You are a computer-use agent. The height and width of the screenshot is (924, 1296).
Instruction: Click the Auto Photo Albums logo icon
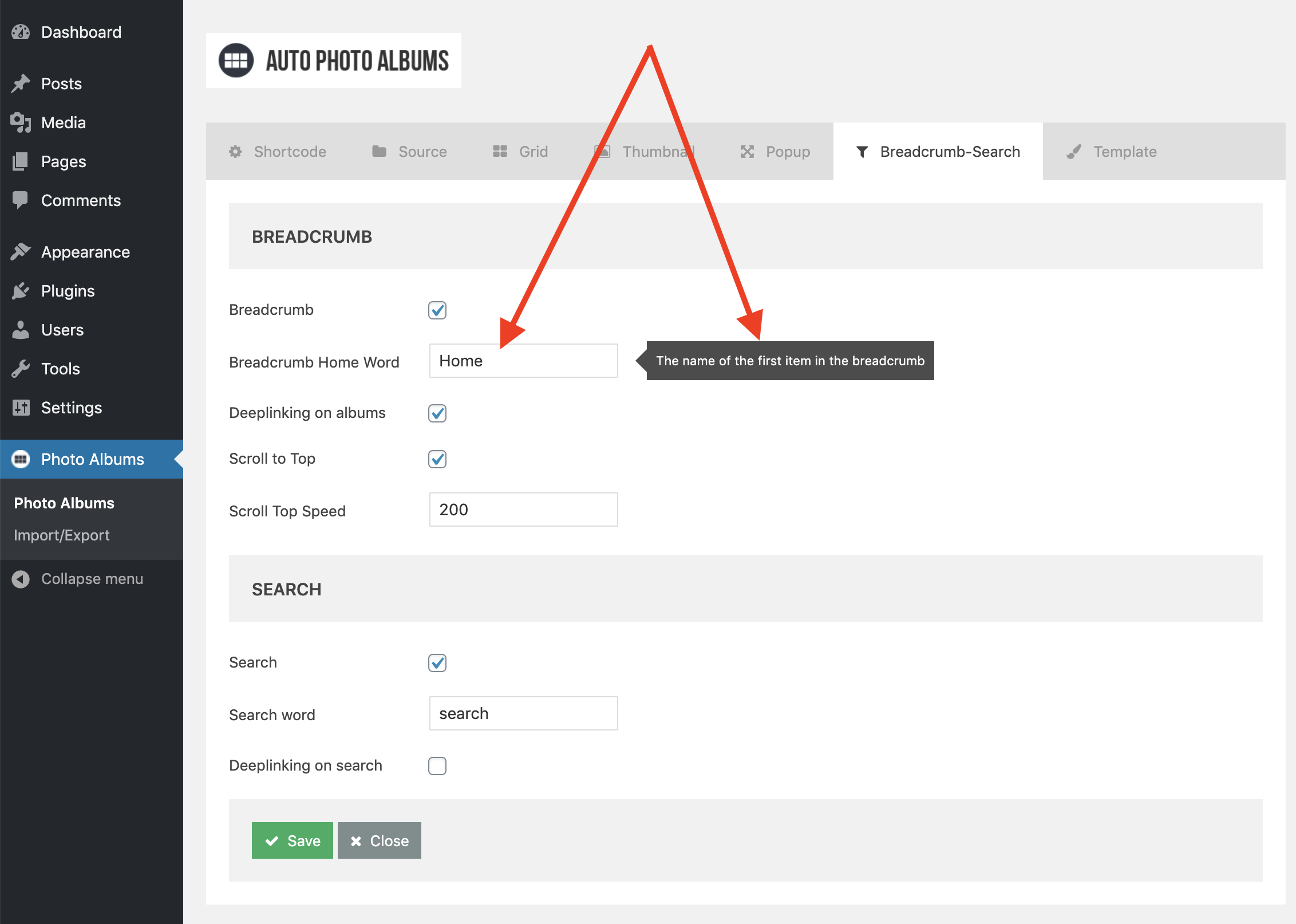236,61
